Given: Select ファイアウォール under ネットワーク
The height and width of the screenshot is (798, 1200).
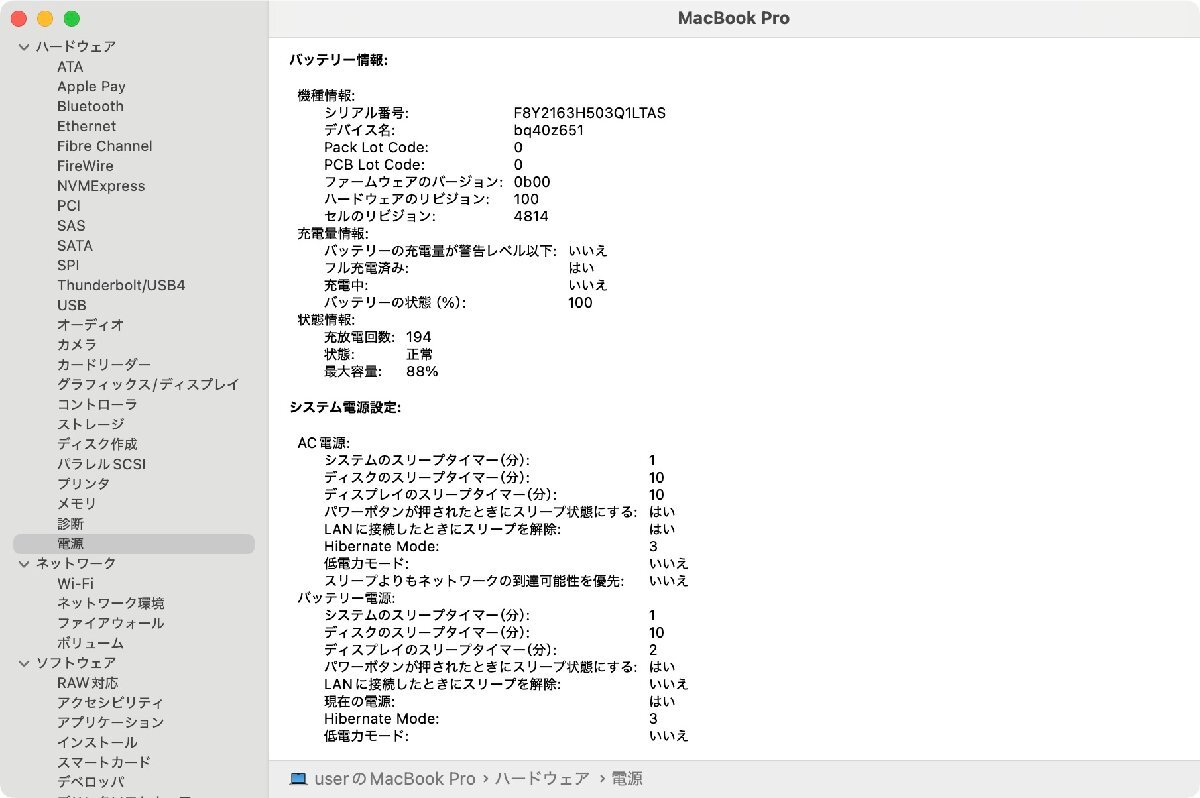Looking at the screenshot, I should [x=107, y=623].
